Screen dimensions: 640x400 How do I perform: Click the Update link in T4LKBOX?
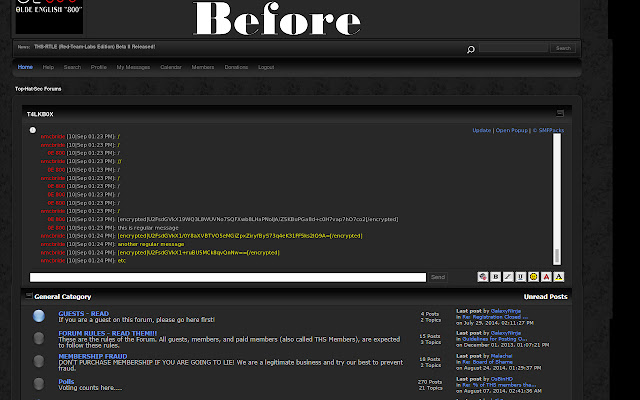click(x=482, y=130)
